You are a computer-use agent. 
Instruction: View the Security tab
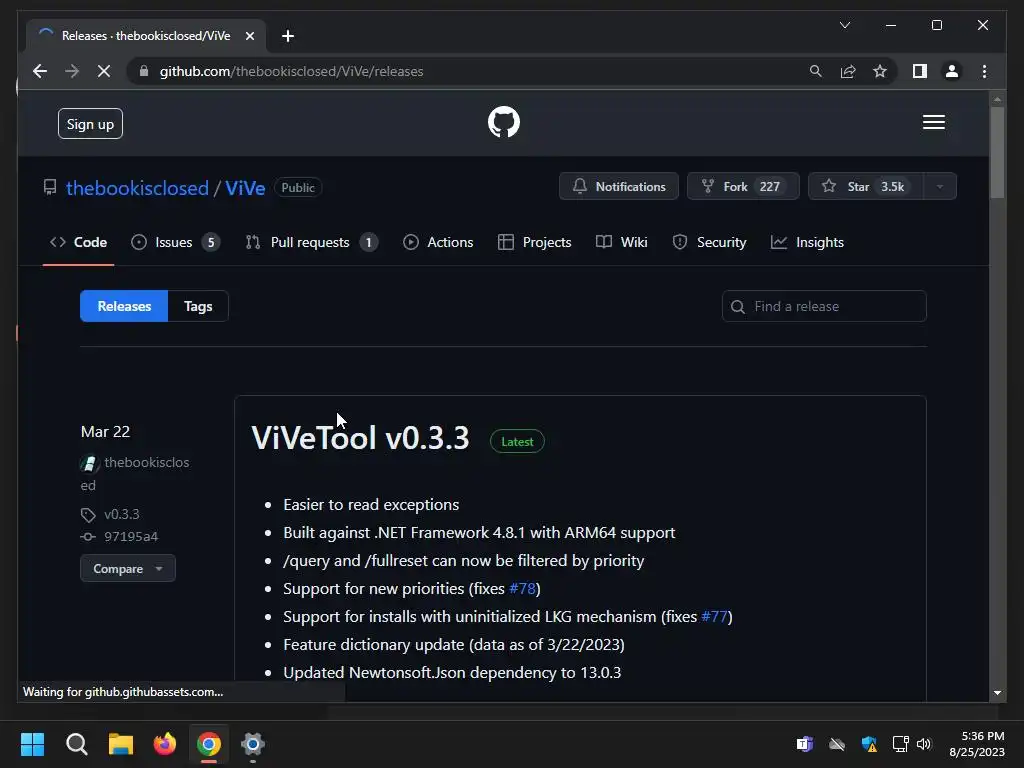click(709, 242)
